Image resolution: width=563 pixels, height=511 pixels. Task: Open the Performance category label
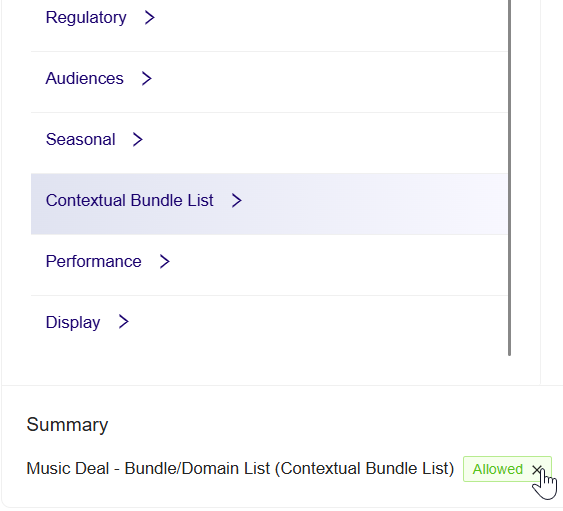[x=93, y=261]
